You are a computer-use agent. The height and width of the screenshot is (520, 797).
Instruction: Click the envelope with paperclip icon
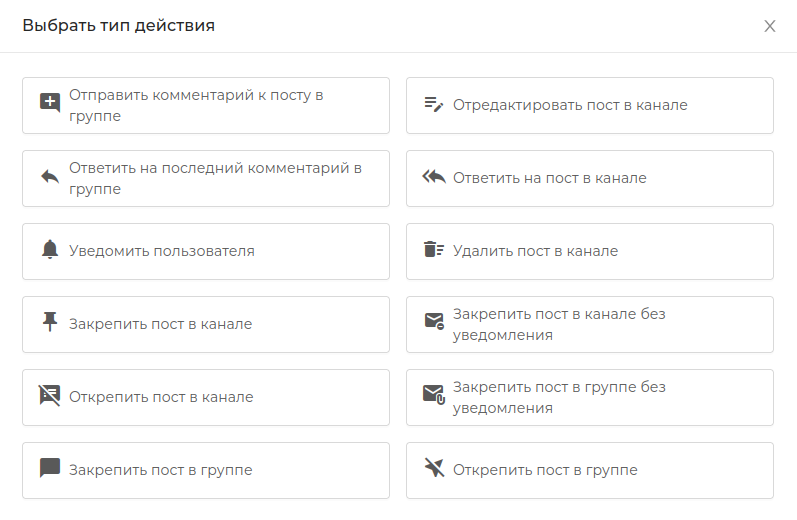click(434, 394)
